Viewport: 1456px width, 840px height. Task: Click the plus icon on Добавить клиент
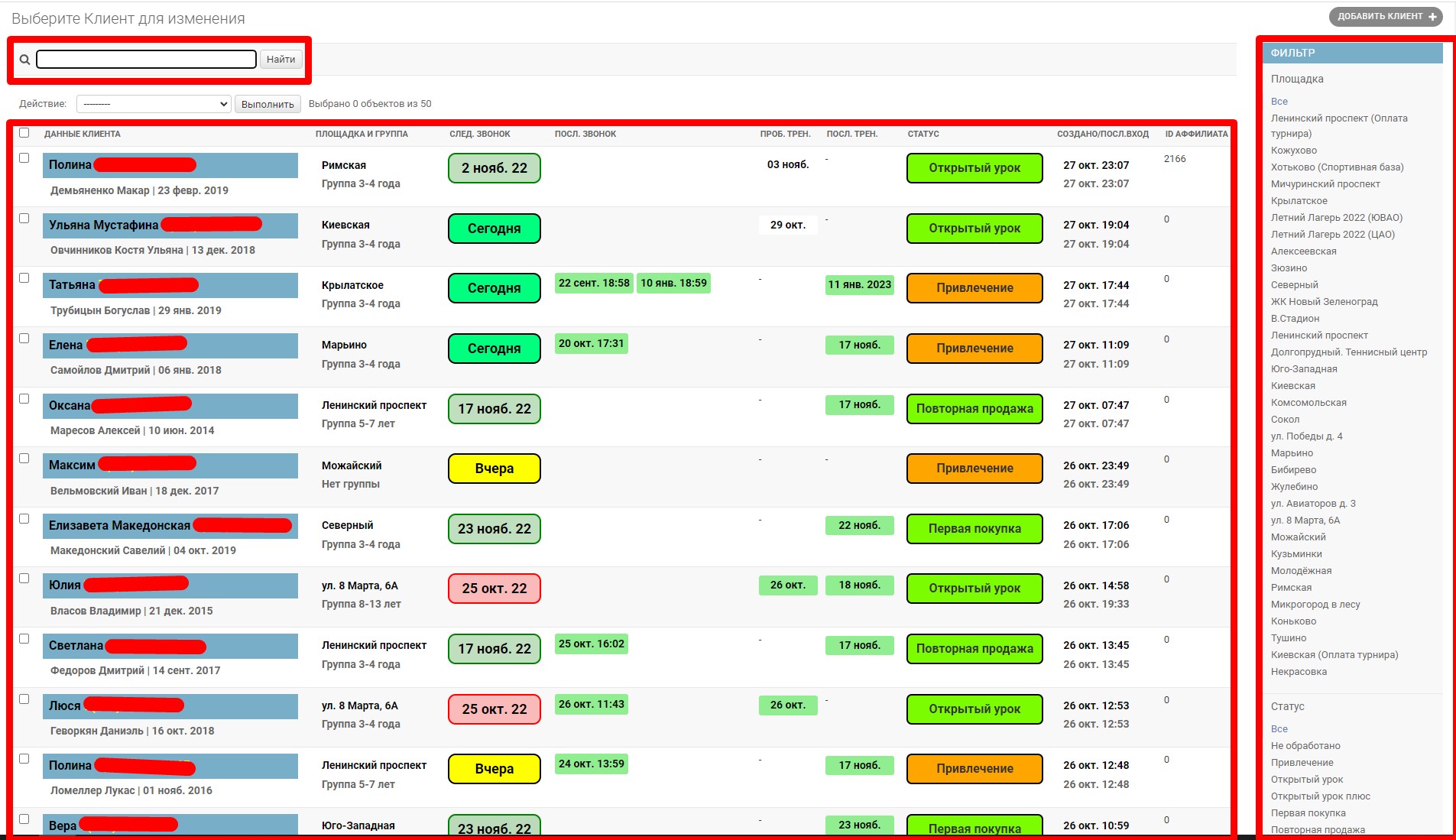(x=1431, y=15)
